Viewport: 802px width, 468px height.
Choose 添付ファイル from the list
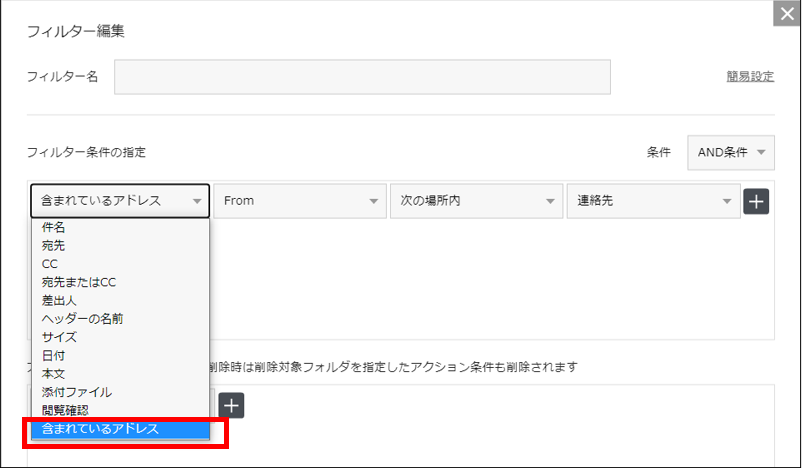(x=77, y=392)
